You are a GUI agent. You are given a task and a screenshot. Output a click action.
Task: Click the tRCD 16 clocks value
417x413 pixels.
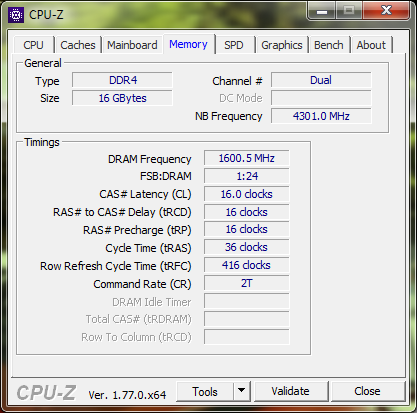tap(247, 212)
